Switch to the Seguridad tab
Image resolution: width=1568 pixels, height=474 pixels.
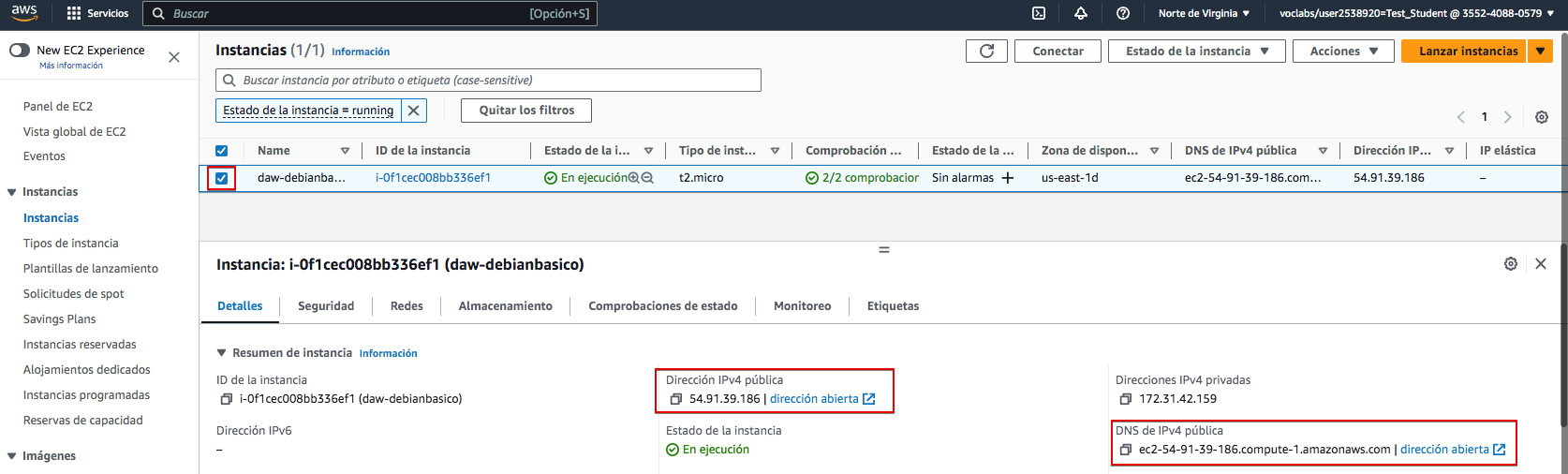[326, 306]
